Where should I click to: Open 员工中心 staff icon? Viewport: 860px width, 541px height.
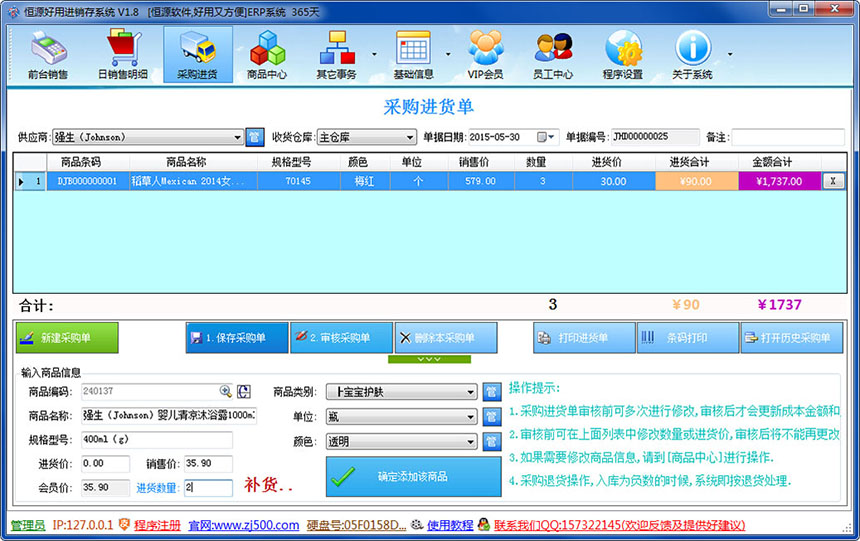(x=553, y=55)
